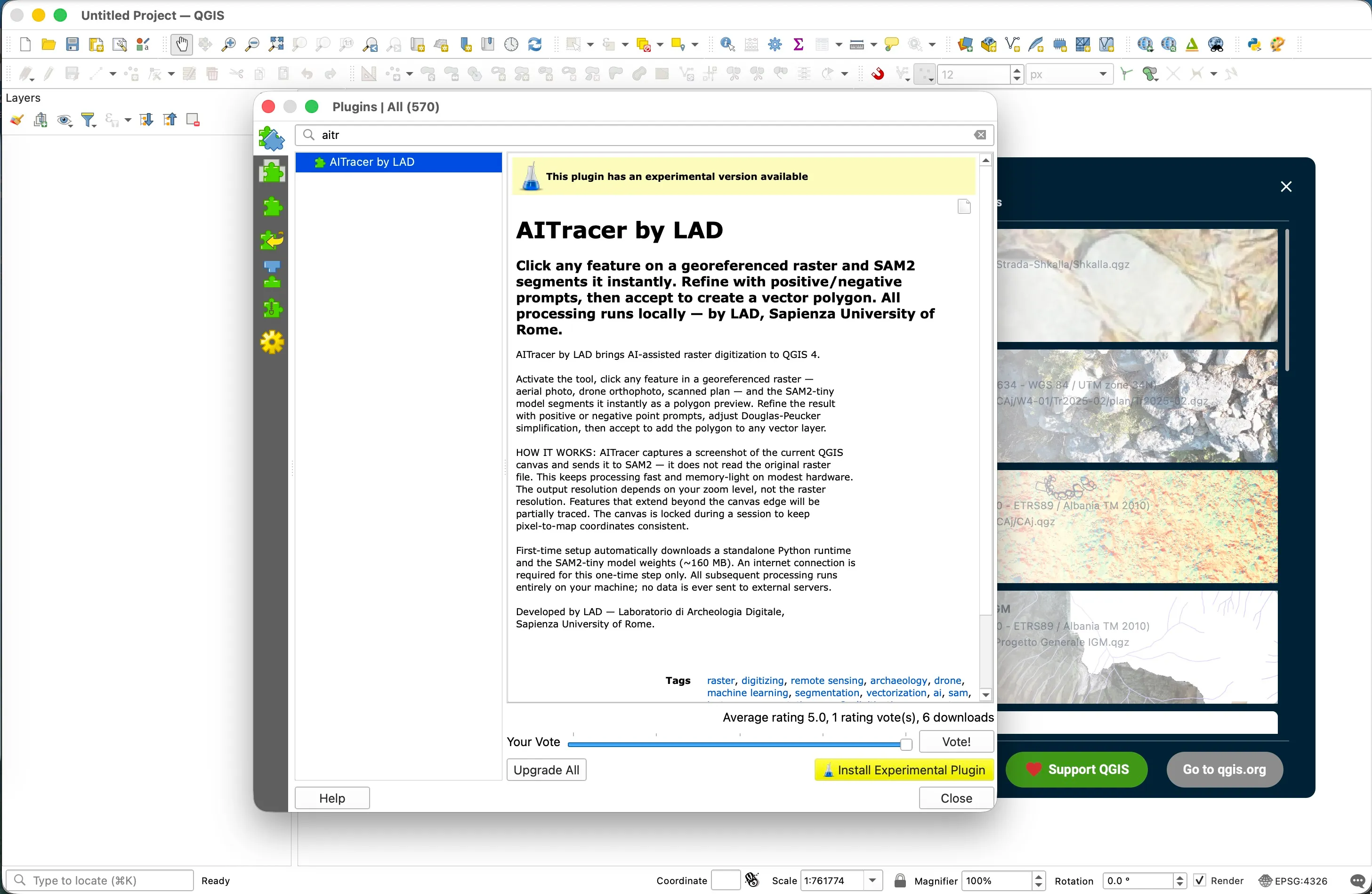The height and width of the screenshot is (894, 1372).
Task: Refresh the map canvas
Action: tap(535, 44)
